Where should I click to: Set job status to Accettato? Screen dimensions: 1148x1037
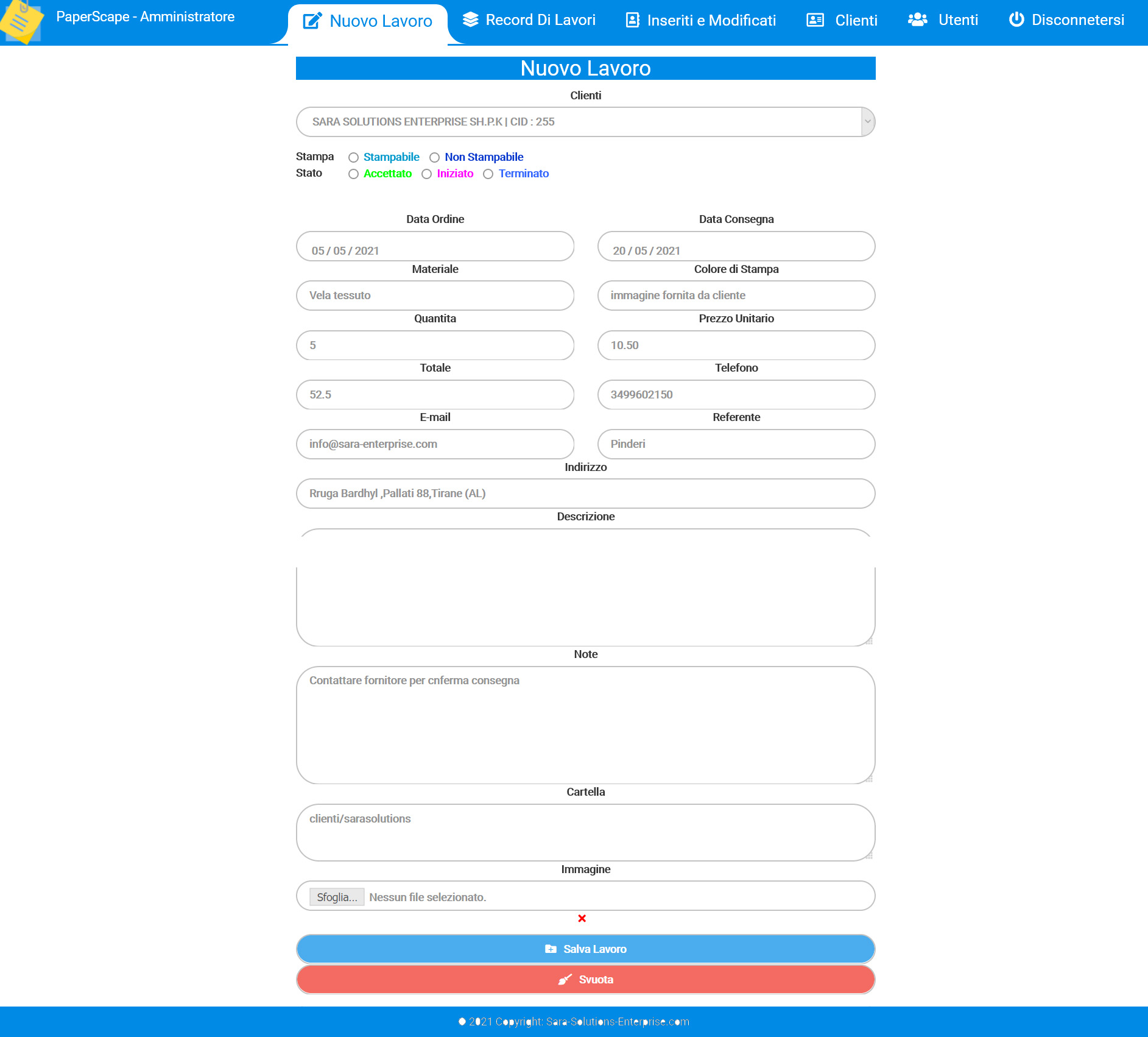pyautogui.click(x=353, y=174)
